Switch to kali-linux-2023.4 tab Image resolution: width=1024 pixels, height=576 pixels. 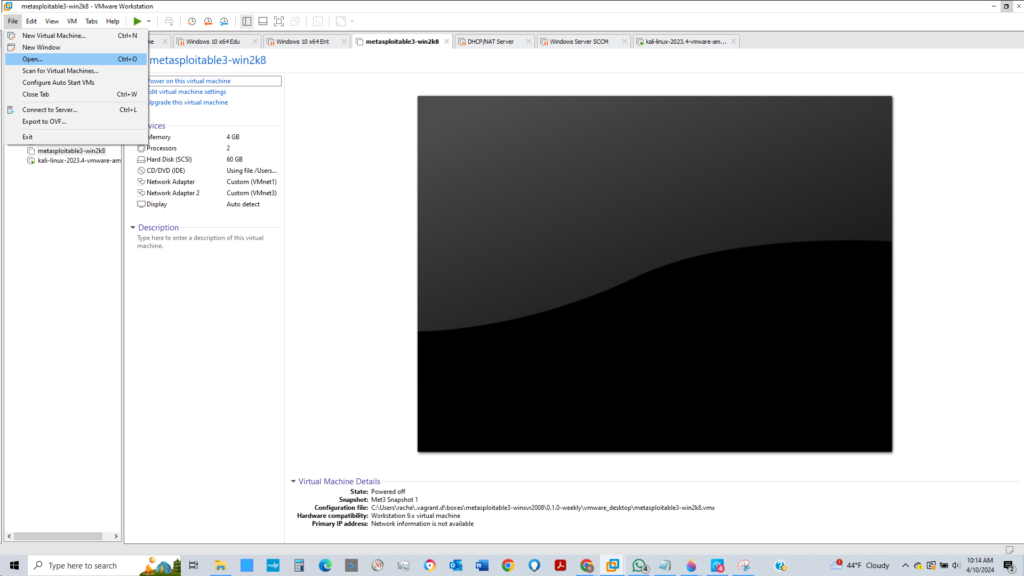coord(685,41)
